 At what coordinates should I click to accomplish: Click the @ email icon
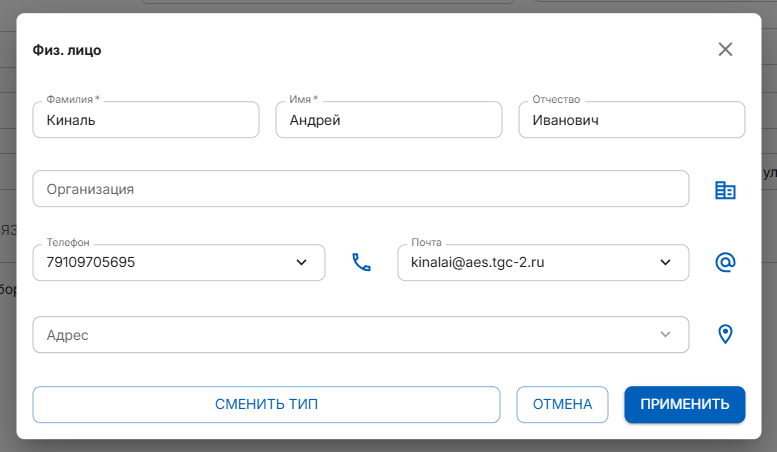pos(725,262)
